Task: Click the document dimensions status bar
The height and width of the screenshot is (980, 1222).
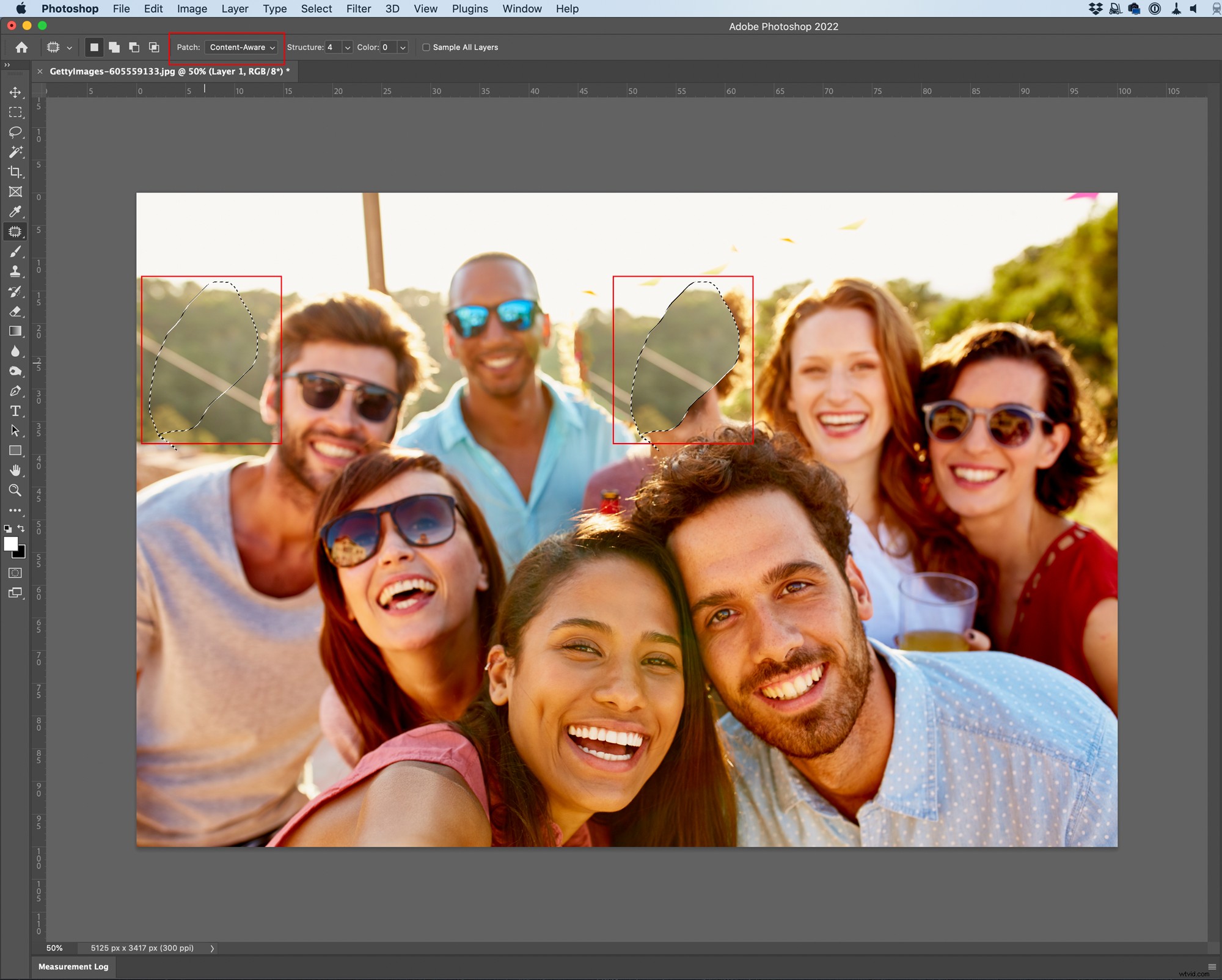Action: click(142, 948)
